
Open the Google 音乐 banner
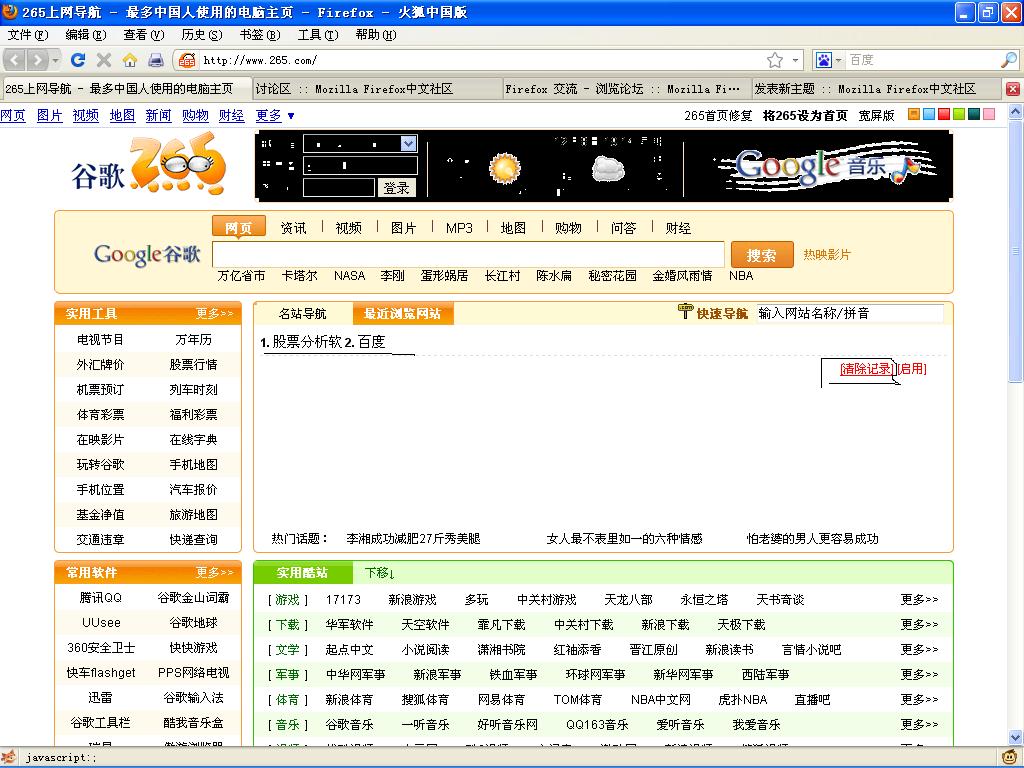[x=826, y=166]
